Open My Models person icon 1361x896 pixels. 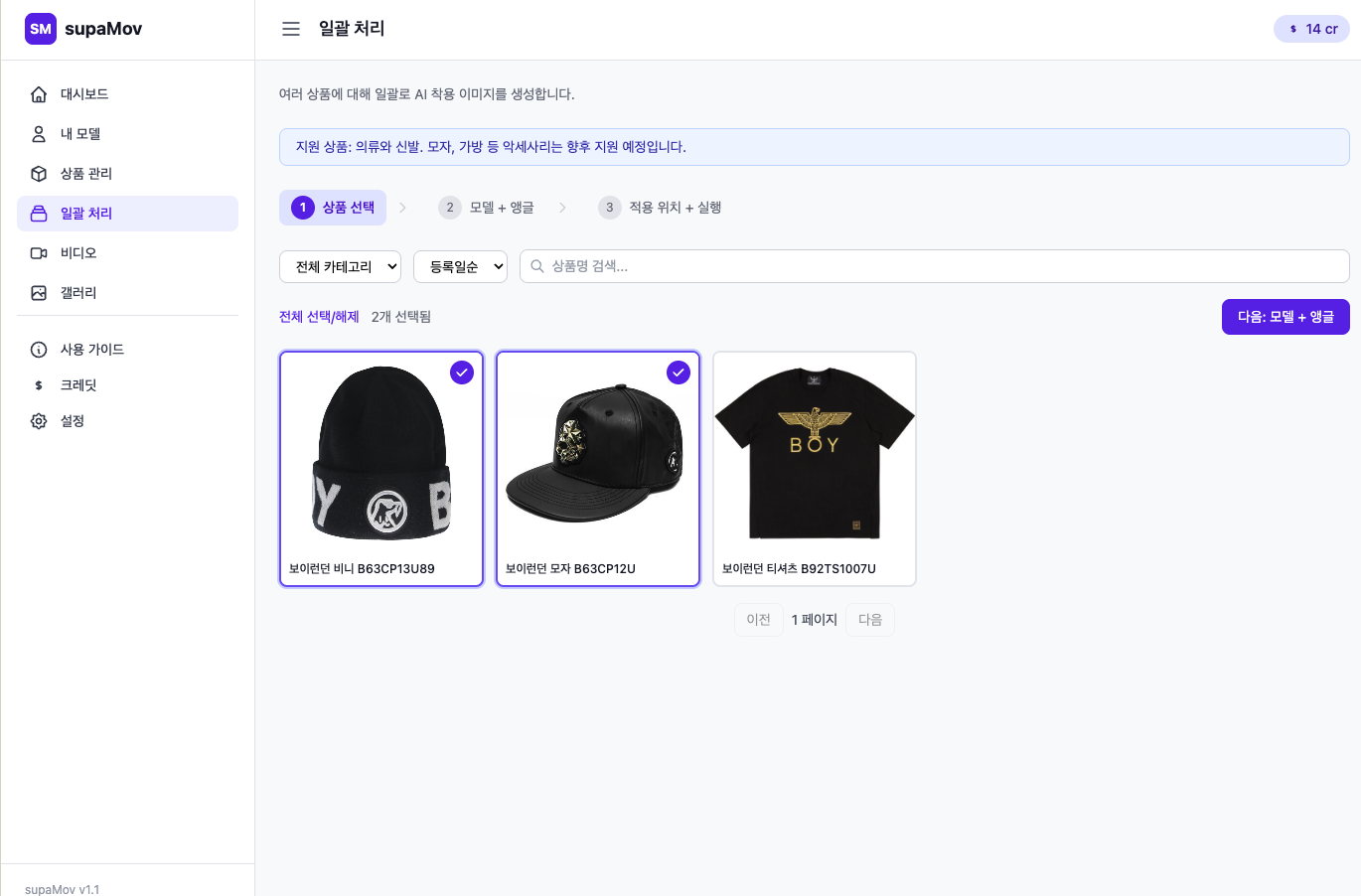click(39, 134)
